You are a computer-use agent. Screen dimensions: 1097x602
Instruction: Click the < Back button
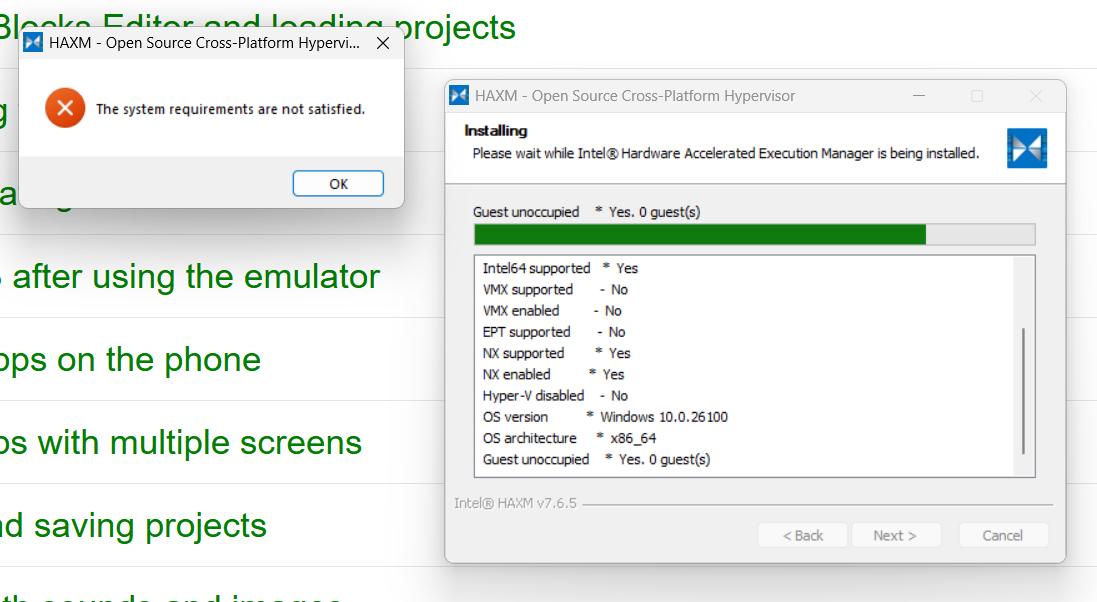(x=803, y=535)
